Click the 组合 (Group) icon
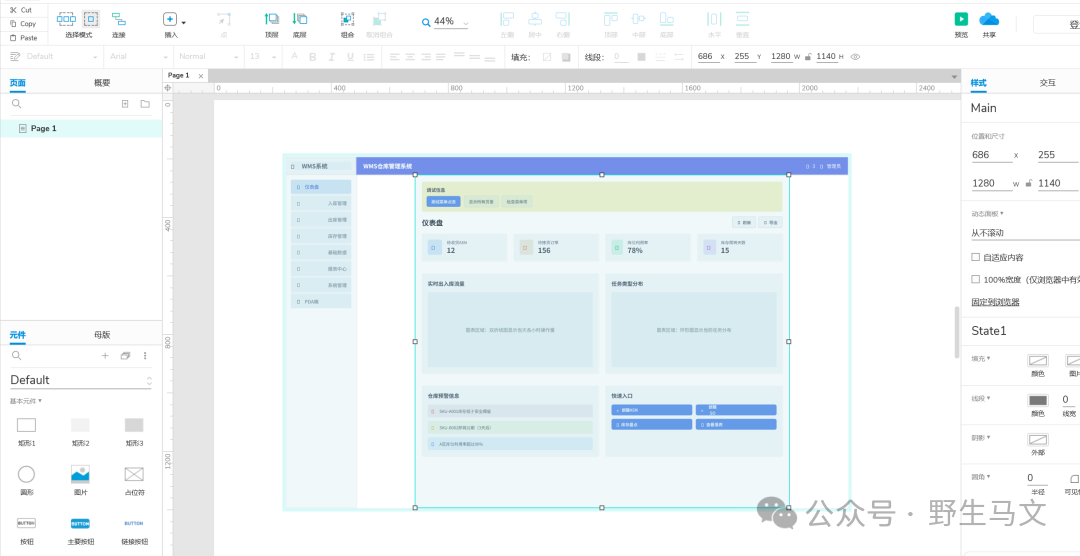The height and width of the screenshot is (556, 1080). click(x=347, y=19)
